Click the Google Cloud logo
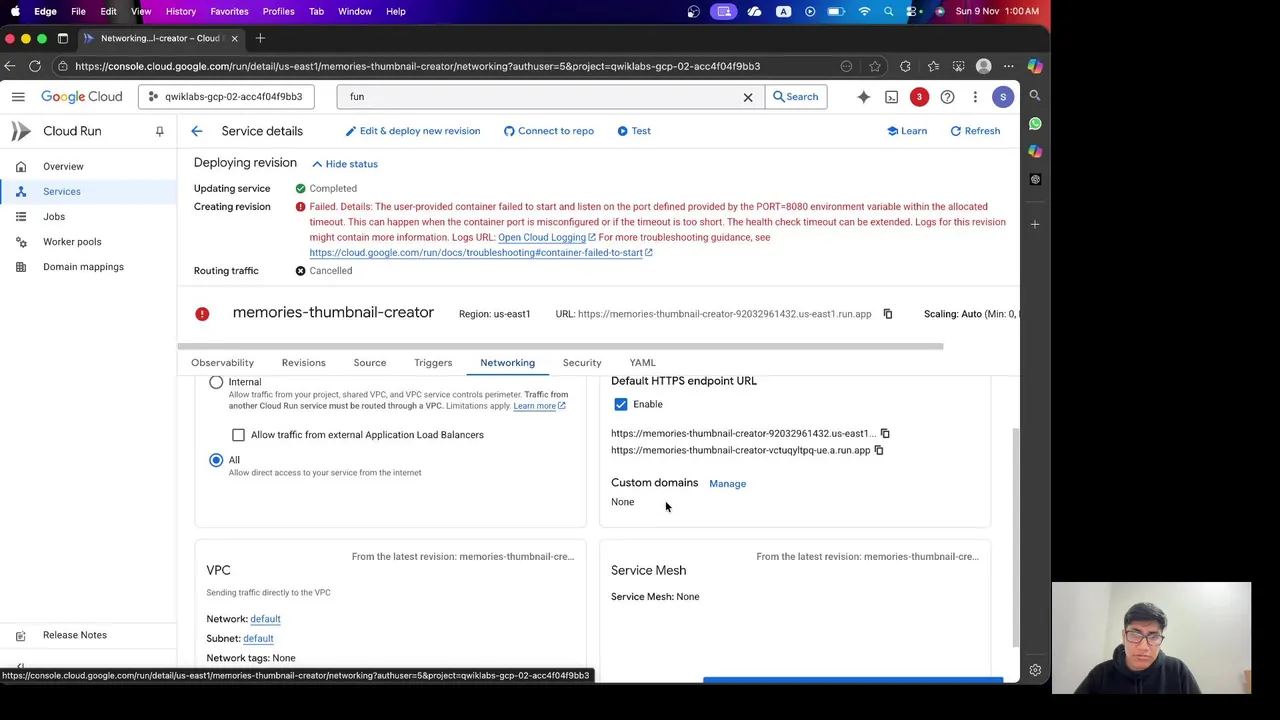 click(81, 97)
